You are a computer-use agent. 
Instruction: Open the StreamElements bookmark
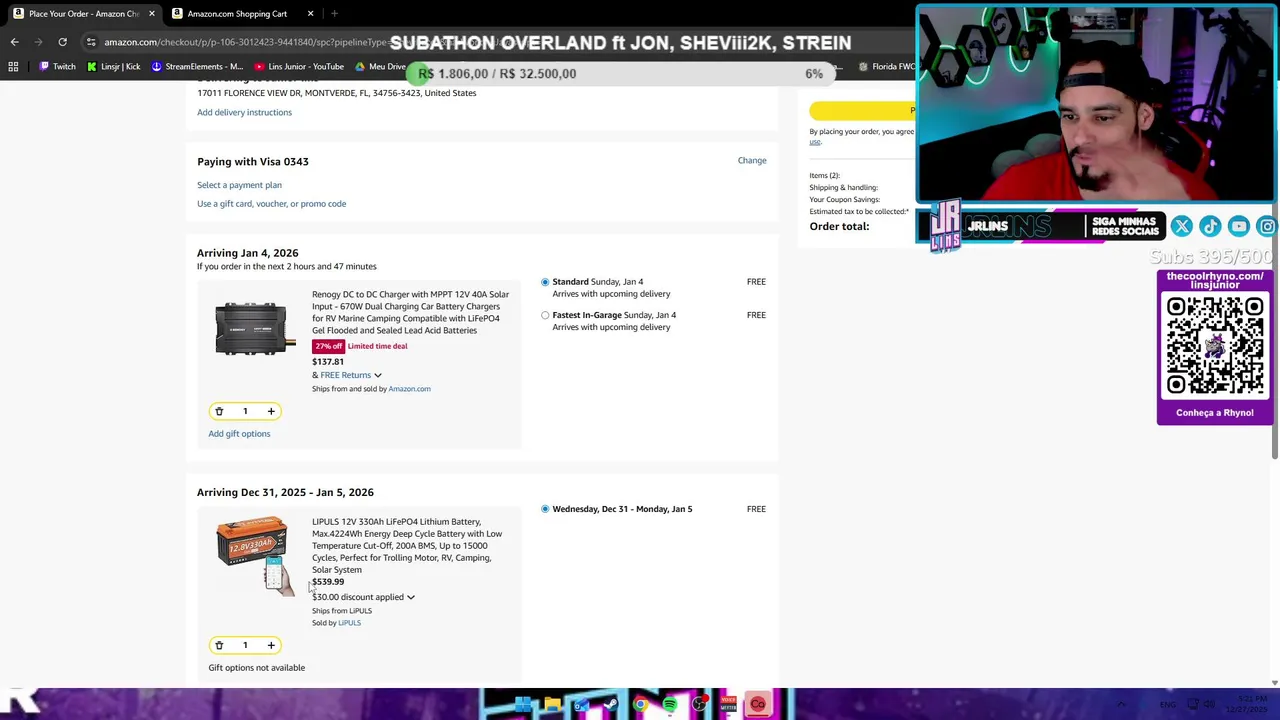coord(197,67)
